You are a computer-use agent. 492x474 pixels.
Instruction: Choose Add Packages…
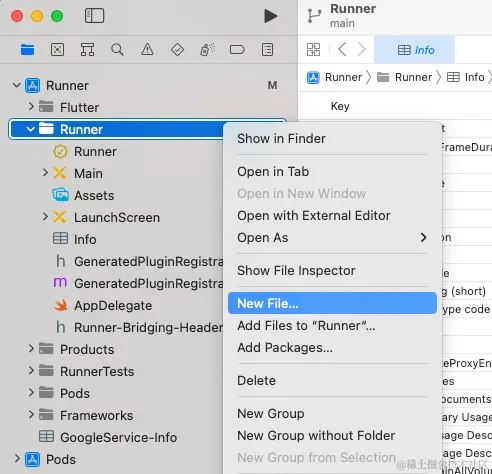[332, 348]
